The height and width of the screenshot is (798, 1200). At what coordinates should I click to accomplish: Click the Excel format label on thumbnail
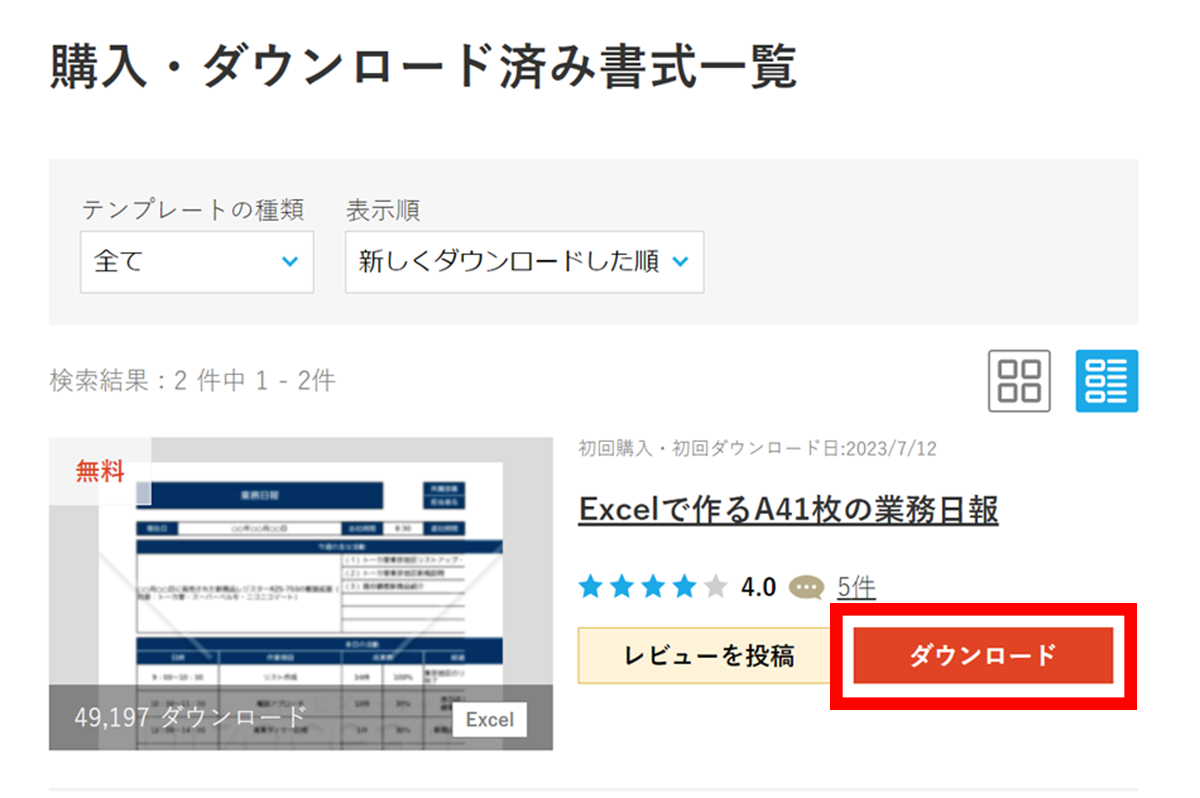[x=490, y=720]
